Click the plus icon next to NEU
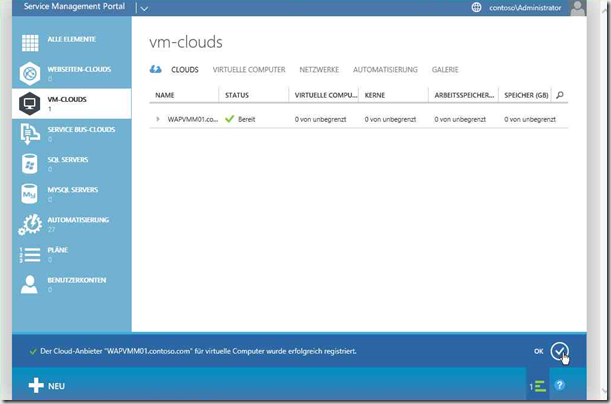The width and height of the screenshot is (611, 404). [x=36, y=386]
